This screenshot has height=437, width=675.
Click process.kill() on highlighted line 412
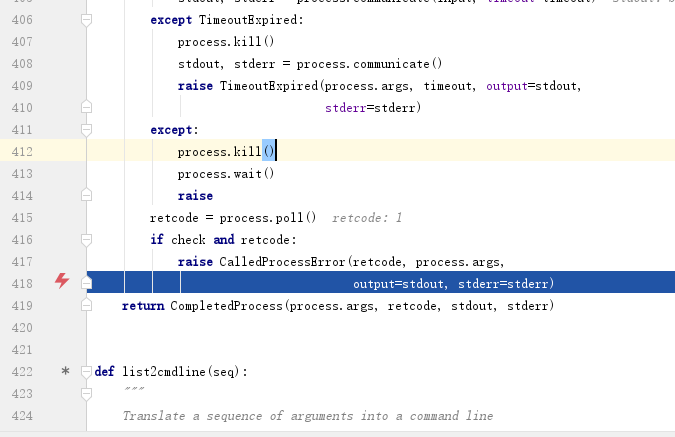226,152
